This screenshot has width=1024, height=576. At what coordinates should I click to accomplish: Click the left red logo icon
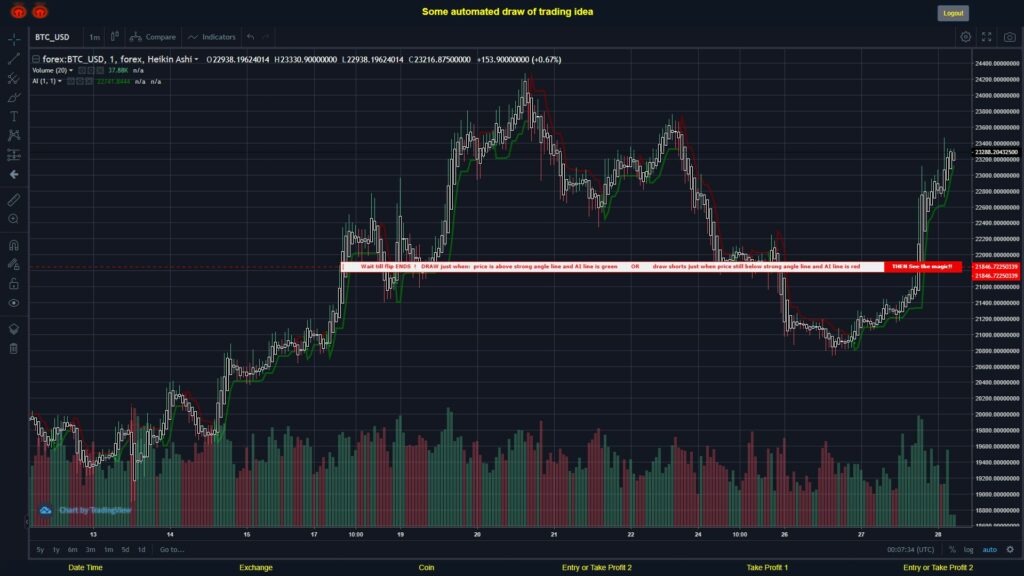click(x=18, y=11)
